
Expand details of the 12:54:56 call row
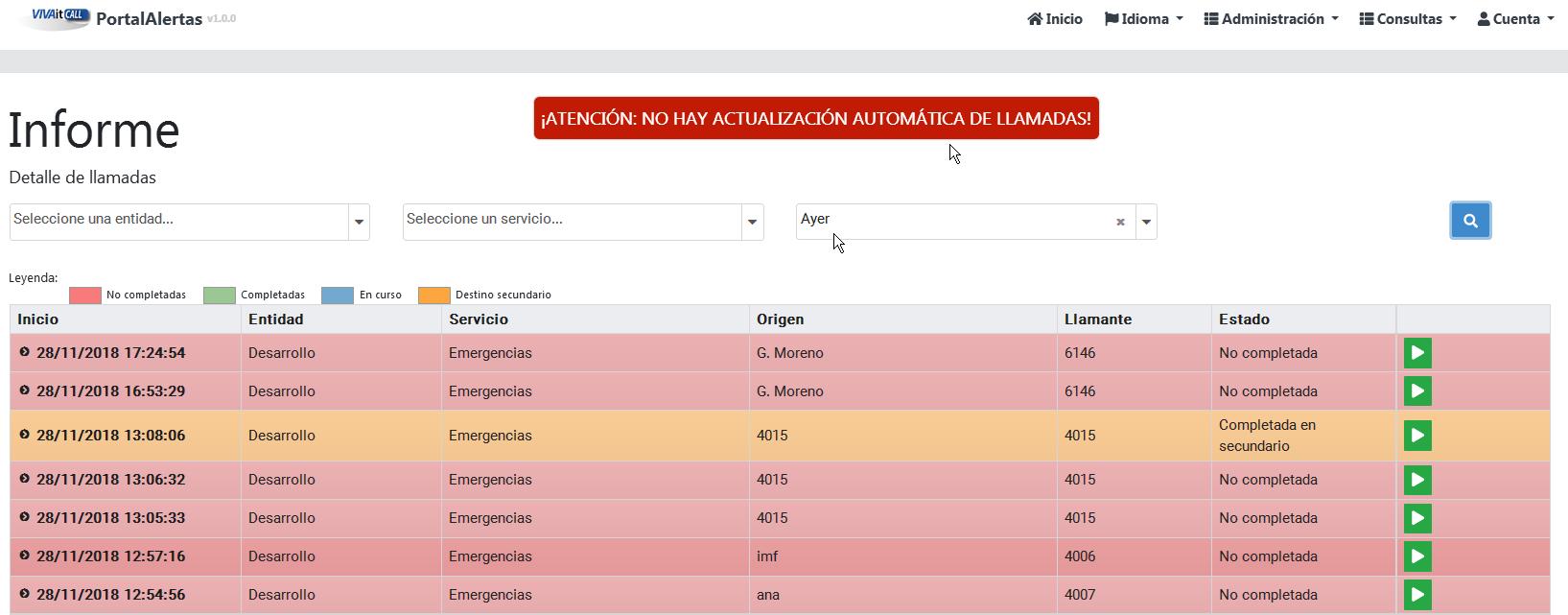pyautogui.click(x=25, y=594)
